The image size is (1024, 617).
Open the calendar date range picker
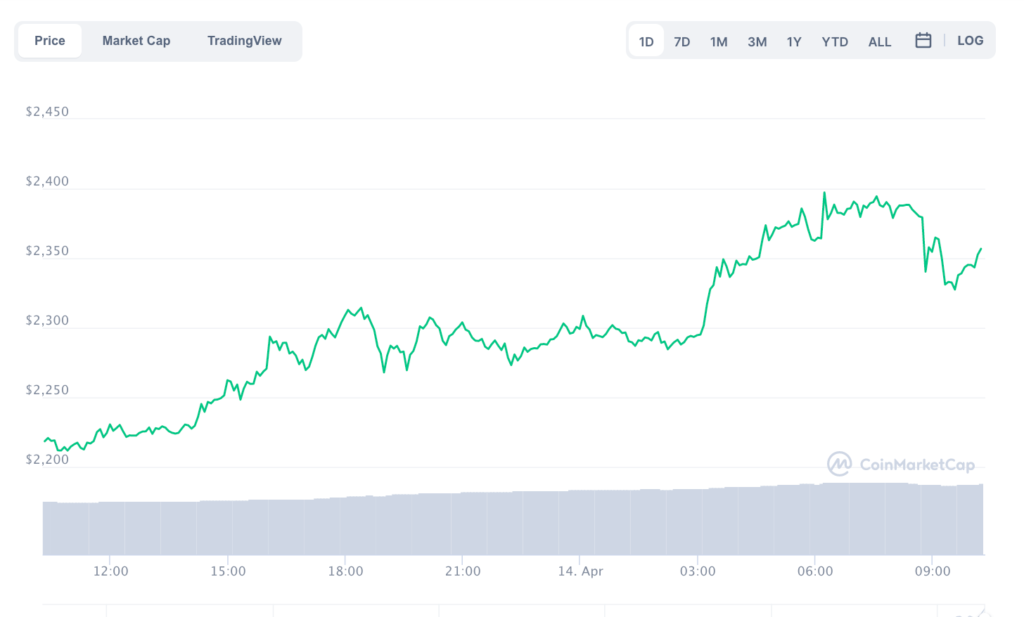coord(923,40)
